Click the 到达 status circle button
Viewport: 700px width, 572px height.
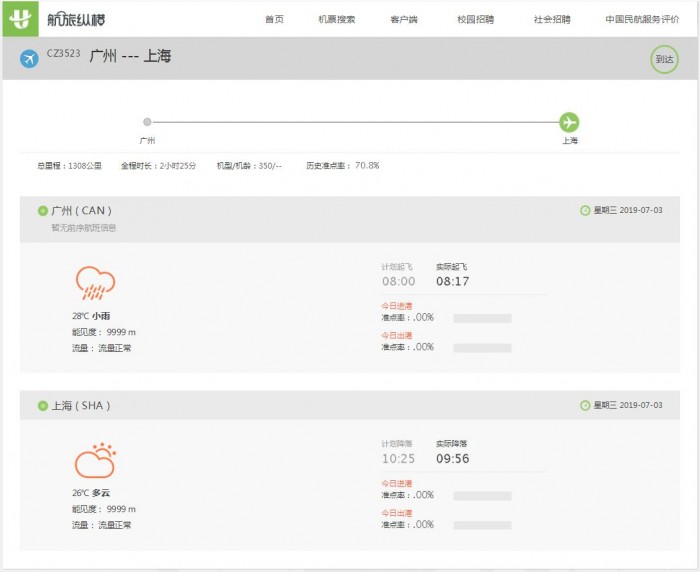coord(664,60)
